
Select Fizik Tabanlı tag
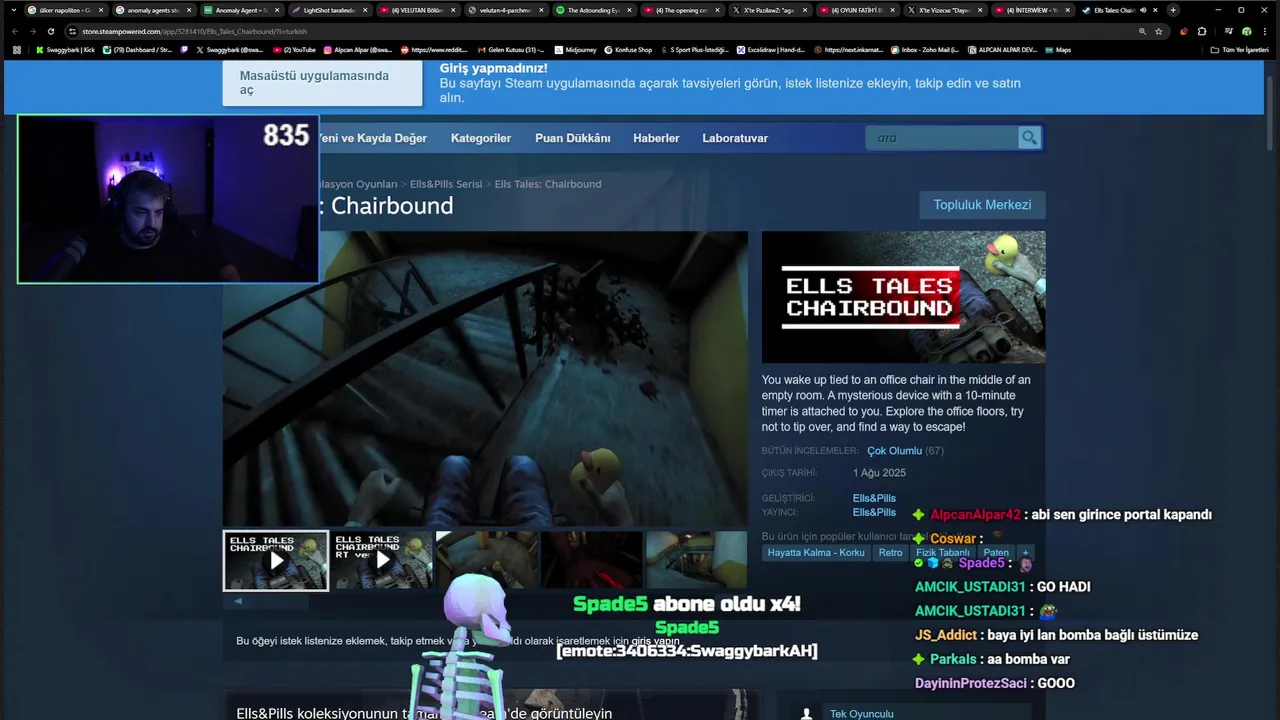(943, 552)
